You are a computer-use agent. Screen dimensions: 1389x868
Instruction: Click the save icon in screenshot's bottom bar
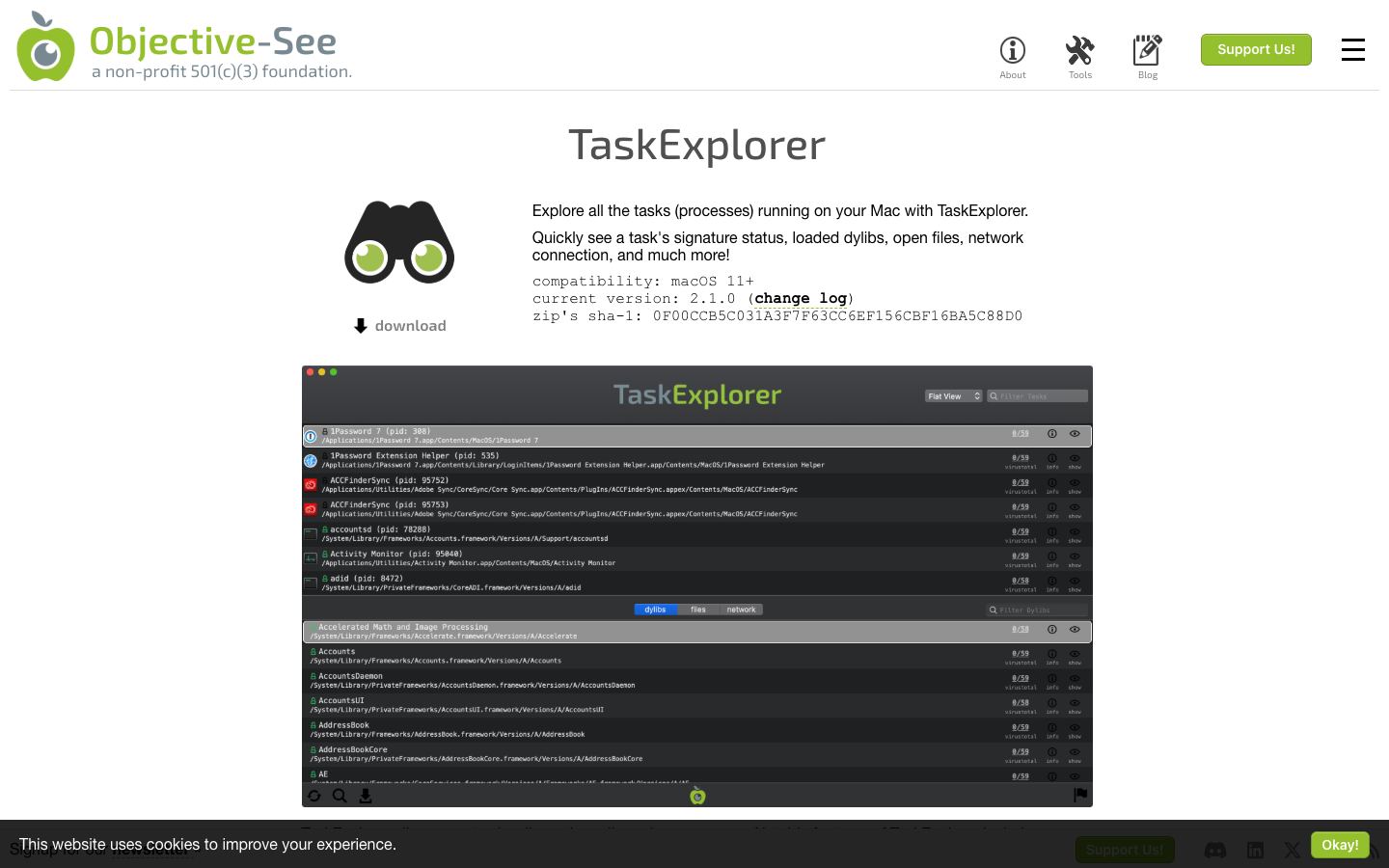pos(366,796)
